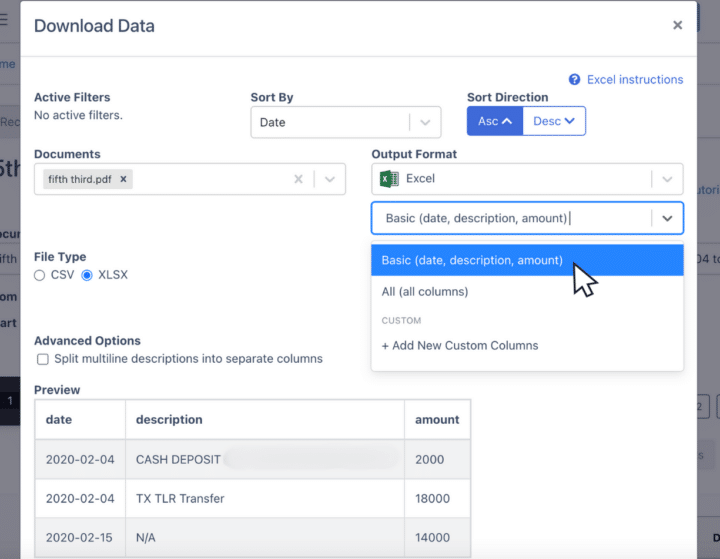Viewport: 720px width, 559px height.
Task: Select CSV file type
Action: pos(40,275)
